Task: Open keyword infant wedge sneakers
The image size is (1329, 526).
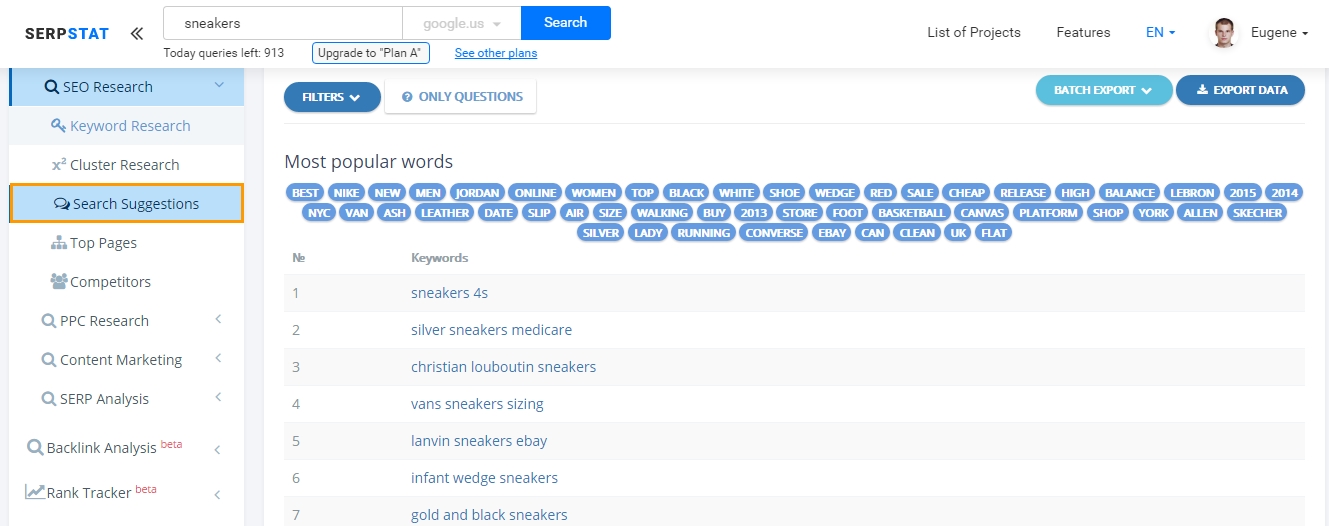Action: pos(484,478)
